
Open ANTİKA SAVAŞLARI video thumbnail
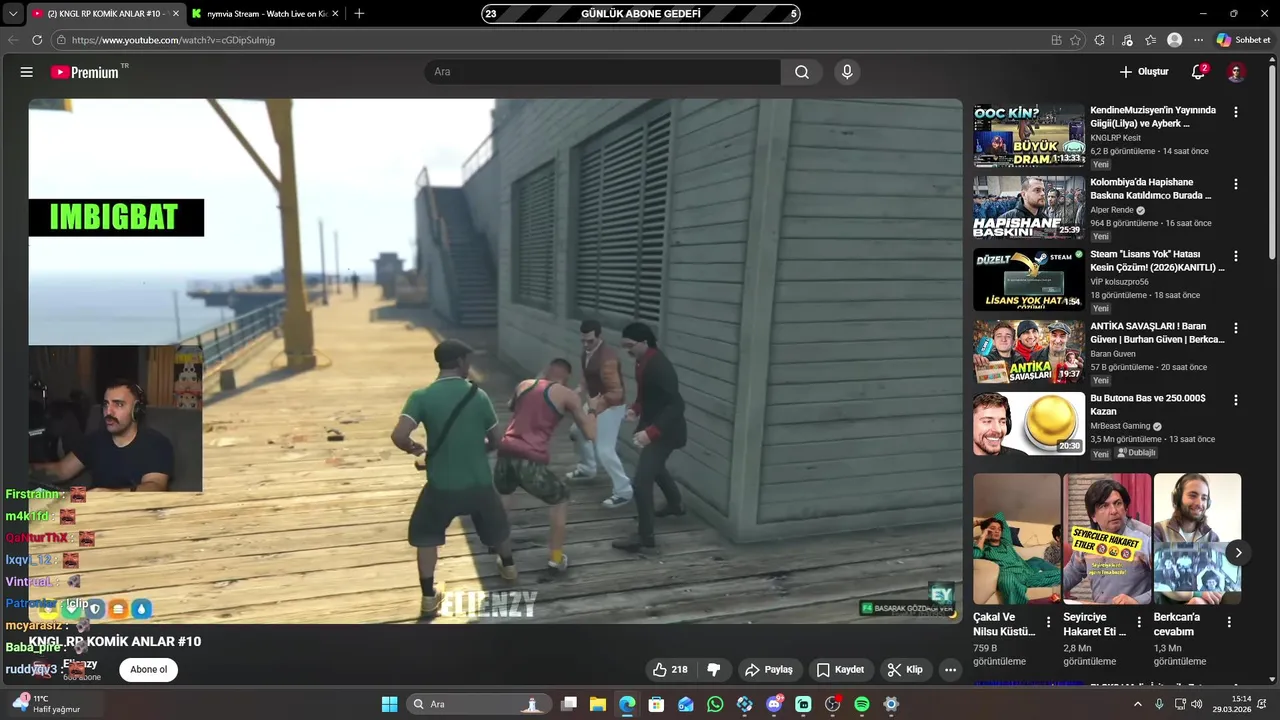tap(1029, 352)
